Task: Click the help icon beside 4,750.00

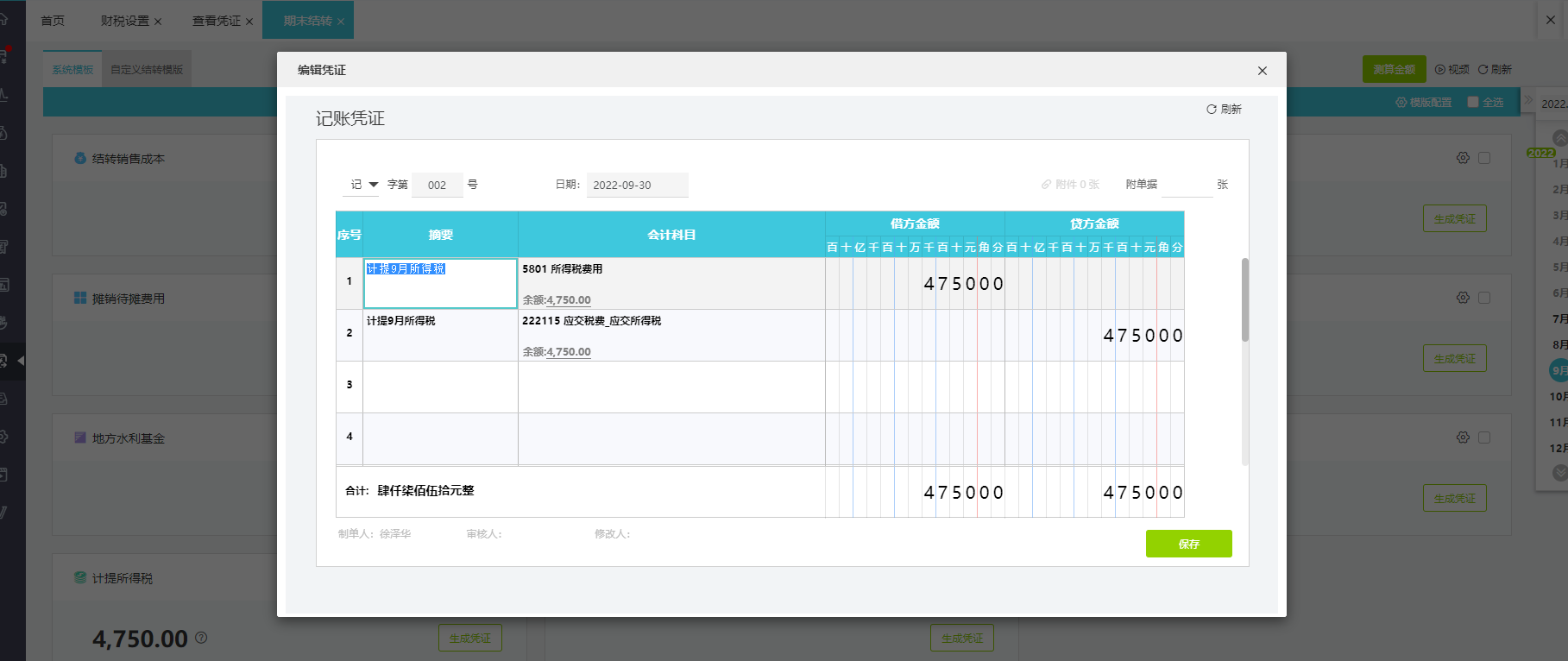Action: [201, 638]
